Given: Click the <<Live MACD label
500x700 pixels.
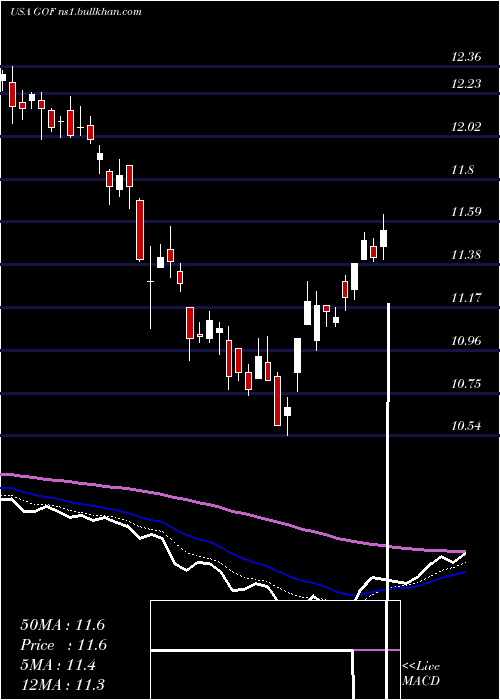Looking at the screenshot, I should pos(421,674).
